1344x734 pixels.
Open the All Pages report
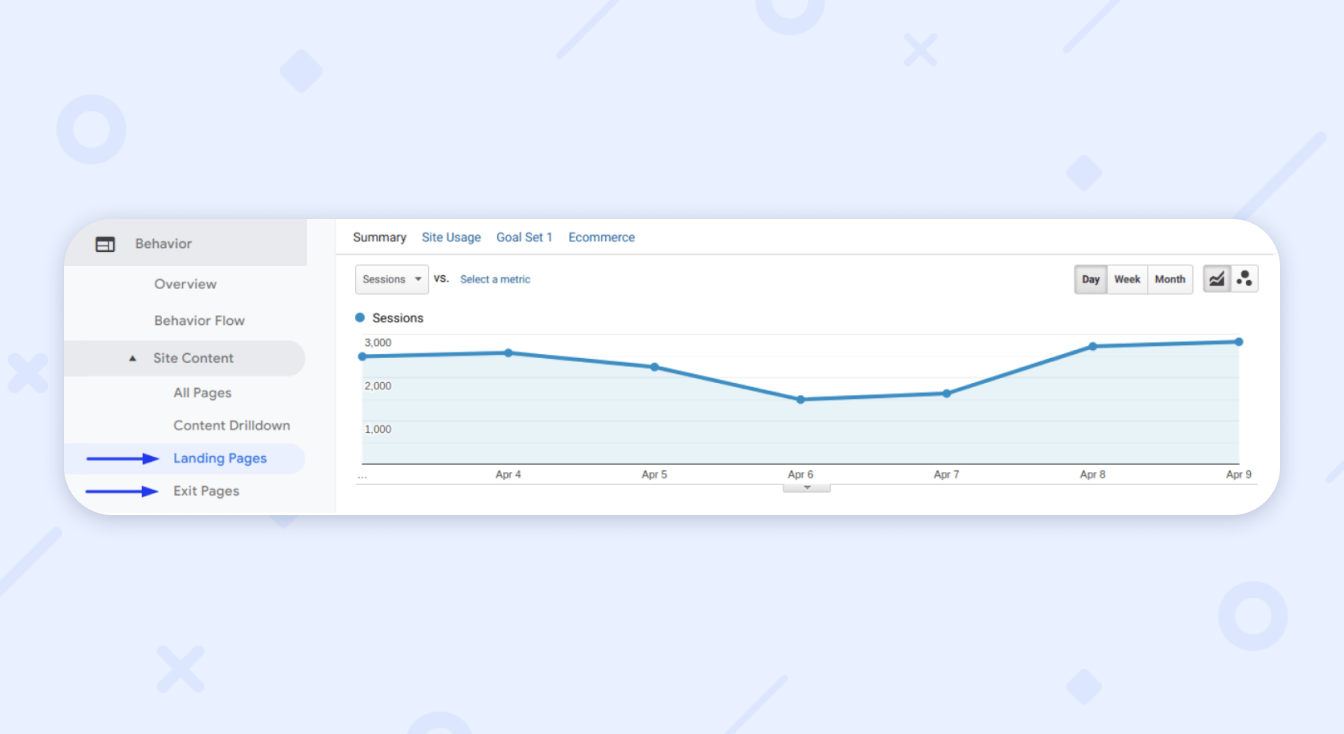click(202, 392)
